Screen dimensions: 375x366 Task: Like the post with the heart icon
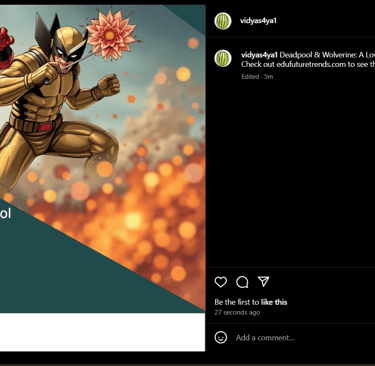click(x=221, y=282)
